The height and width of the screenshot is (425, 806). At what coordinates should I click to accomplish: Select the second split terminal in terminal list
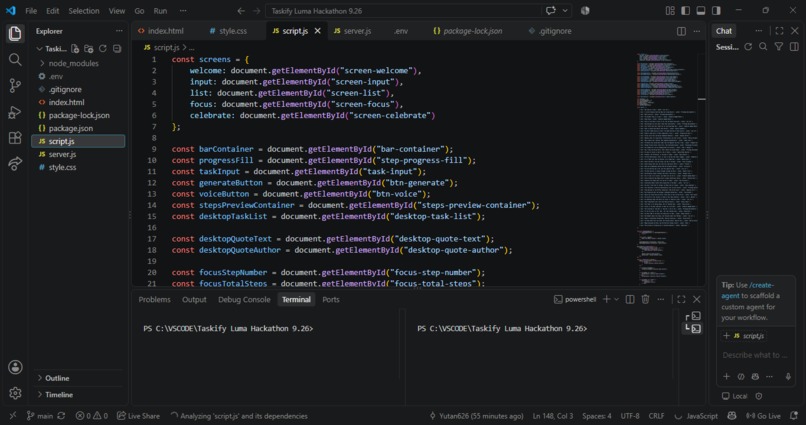[x=692, y=328]
